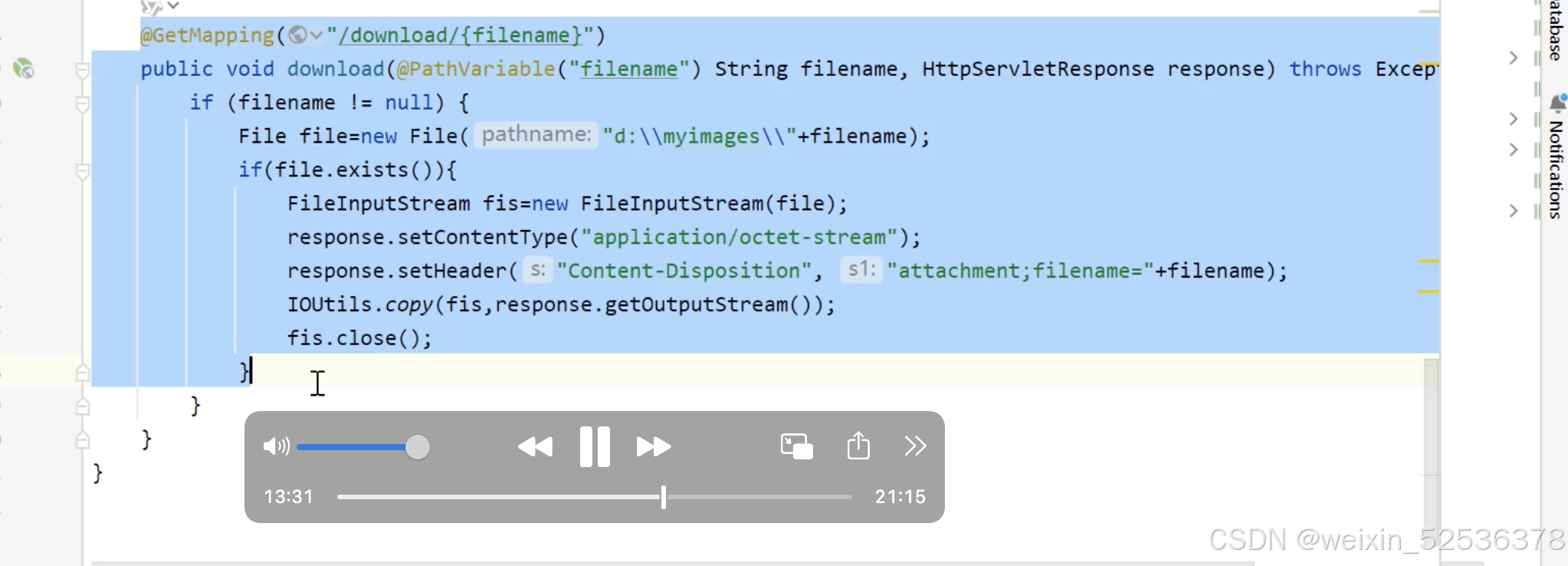Adjust the volume slider knob

(418, 447)
